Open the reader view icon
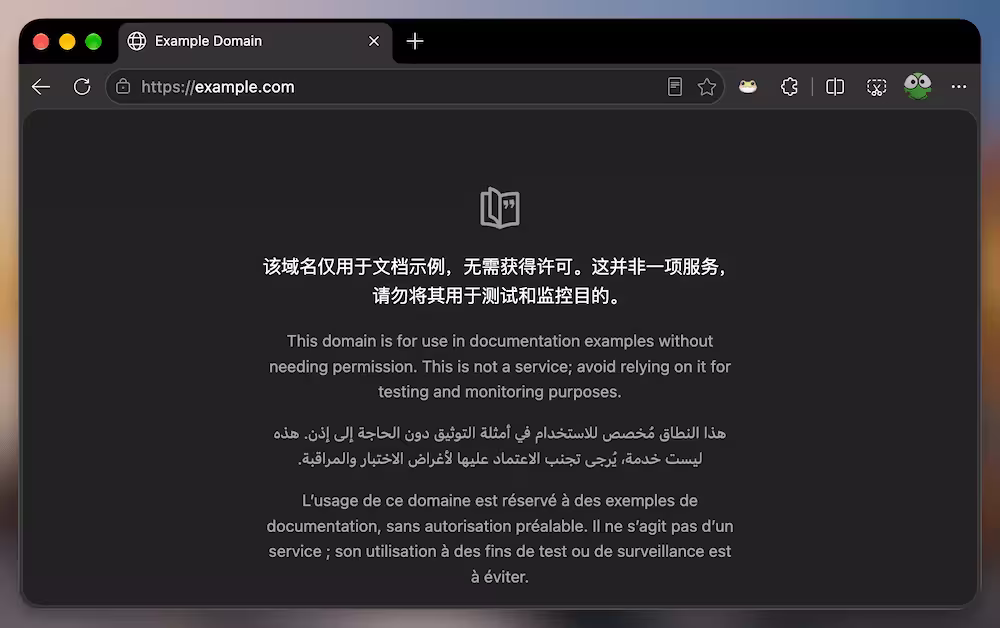Image resolution: width=1000 pixels, height=628 pixels. click(x=675, y=87)
